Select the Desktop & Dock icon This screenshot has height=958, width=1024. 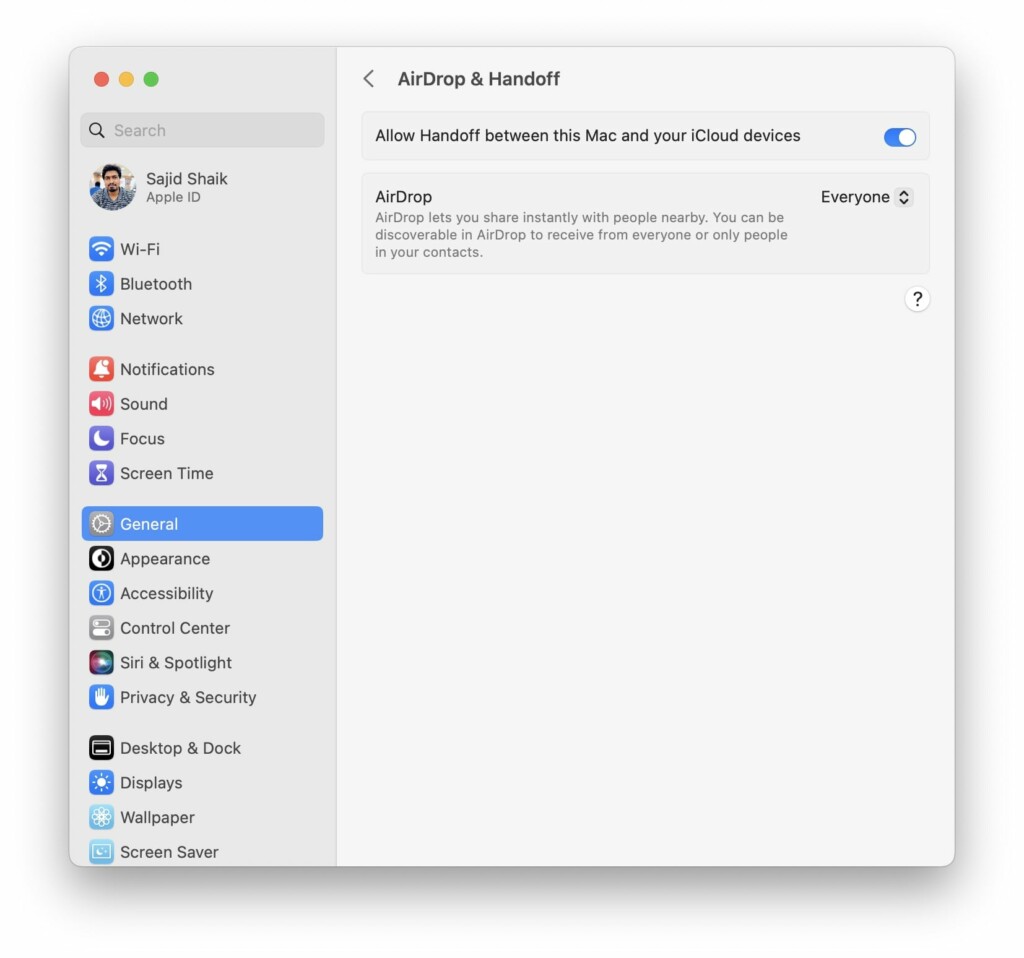click(101, 748)
